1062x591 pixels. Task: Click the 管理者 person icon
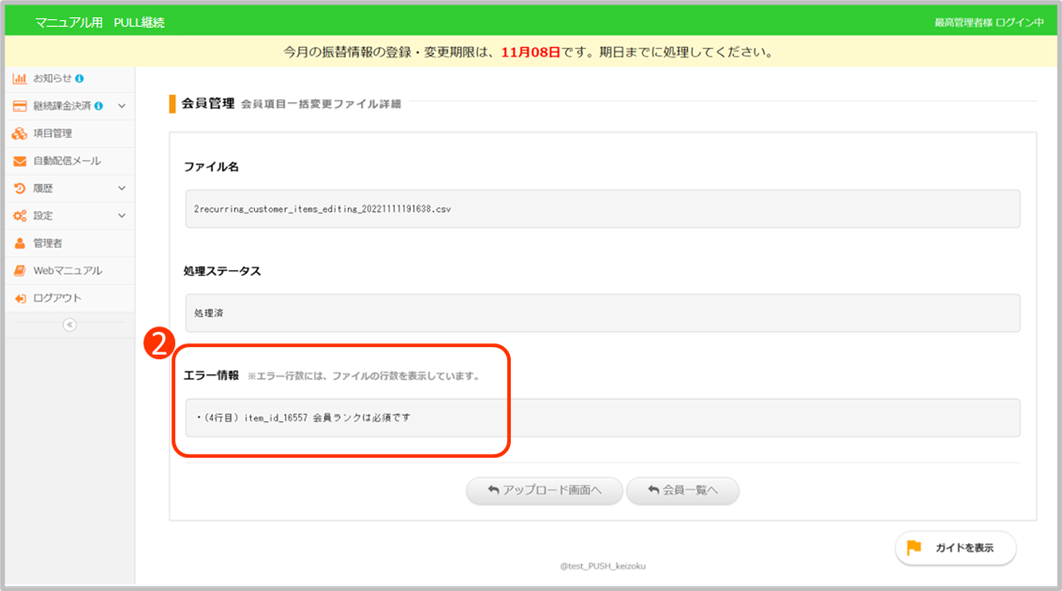pyautogui.click(x=19, y=243)
